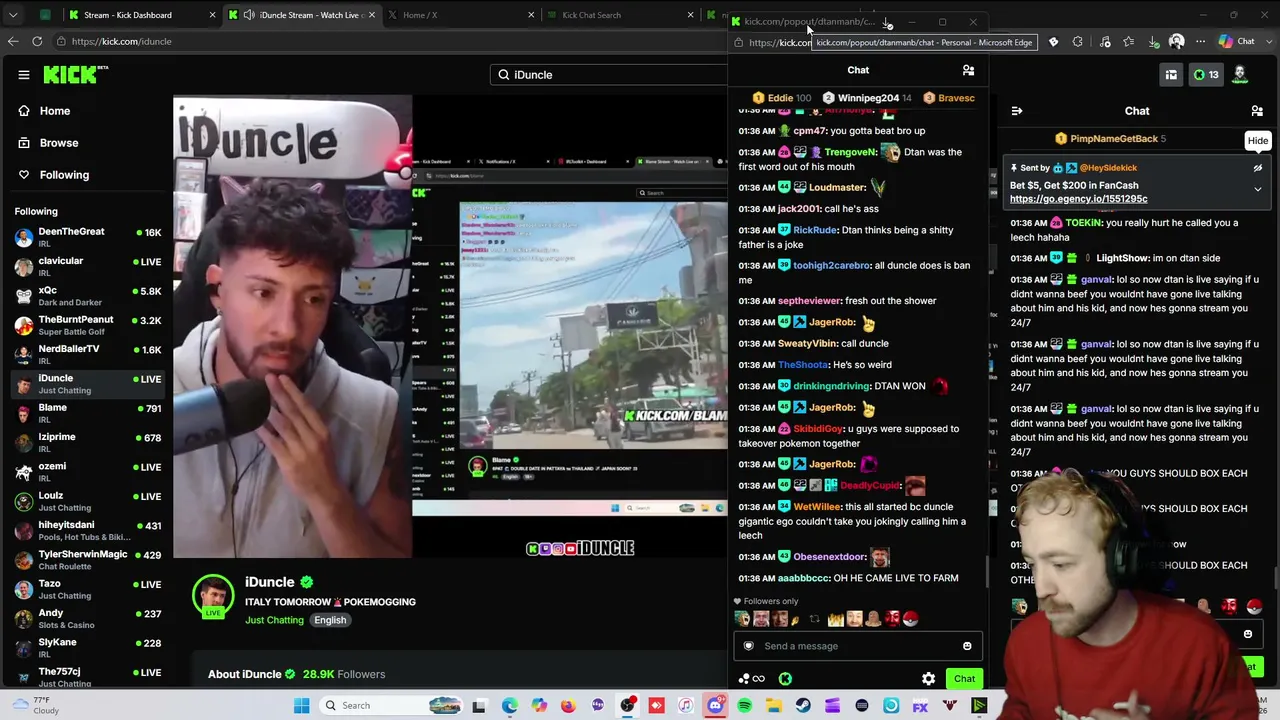Open Edge favorites star icon

pyautogui.click(x=1129, y=42)
